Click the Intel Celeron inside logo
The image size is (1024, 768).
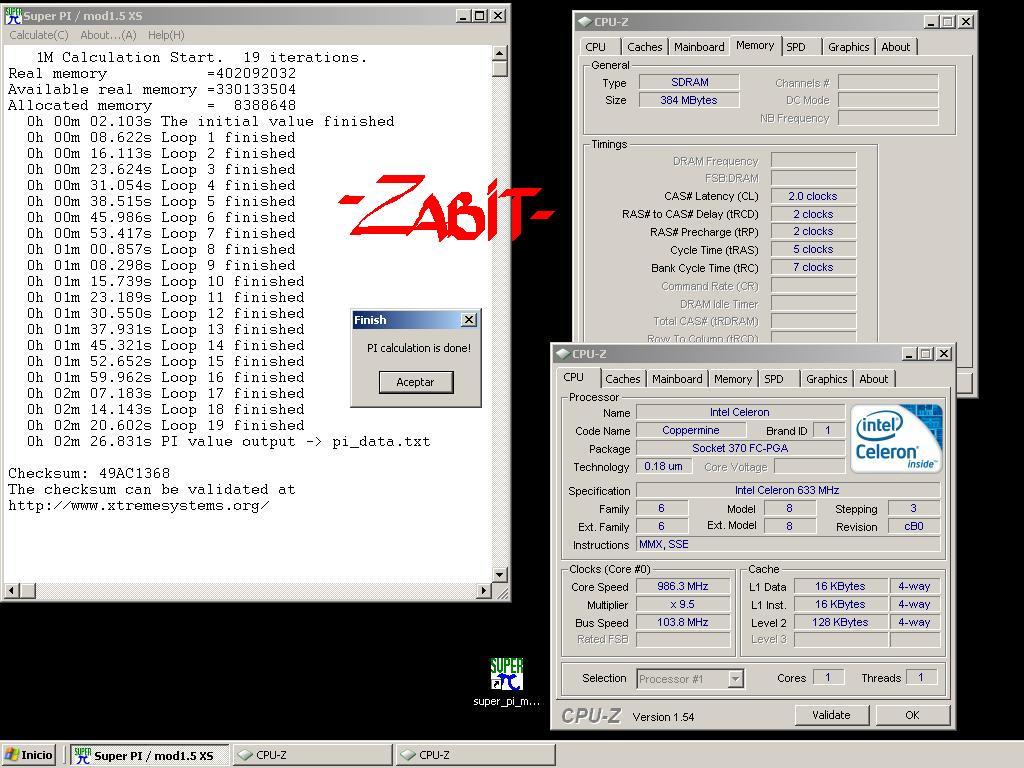click(896, 438)
